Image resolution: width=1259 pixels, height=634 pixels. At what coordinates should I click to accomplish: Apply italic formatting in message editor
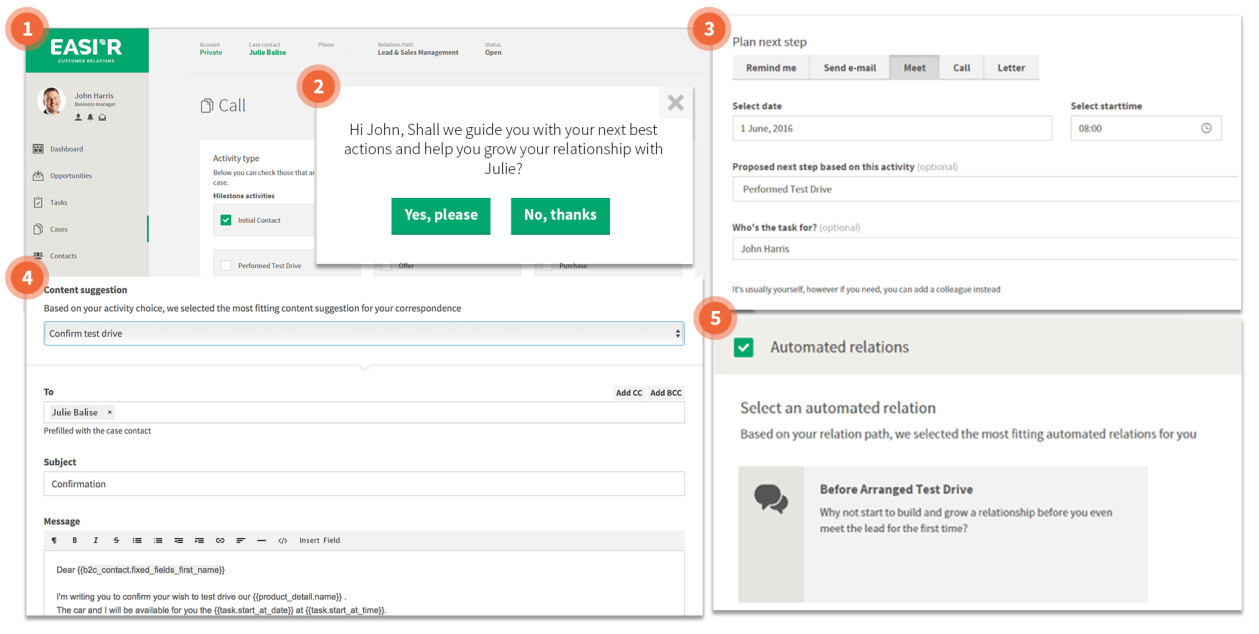(x=95, y=540)
